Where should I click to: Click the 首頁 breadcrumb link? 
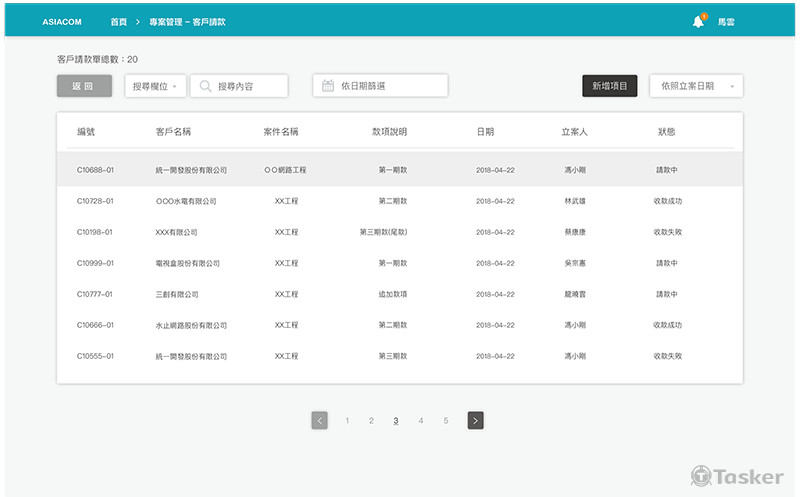(x=119, y=22)
